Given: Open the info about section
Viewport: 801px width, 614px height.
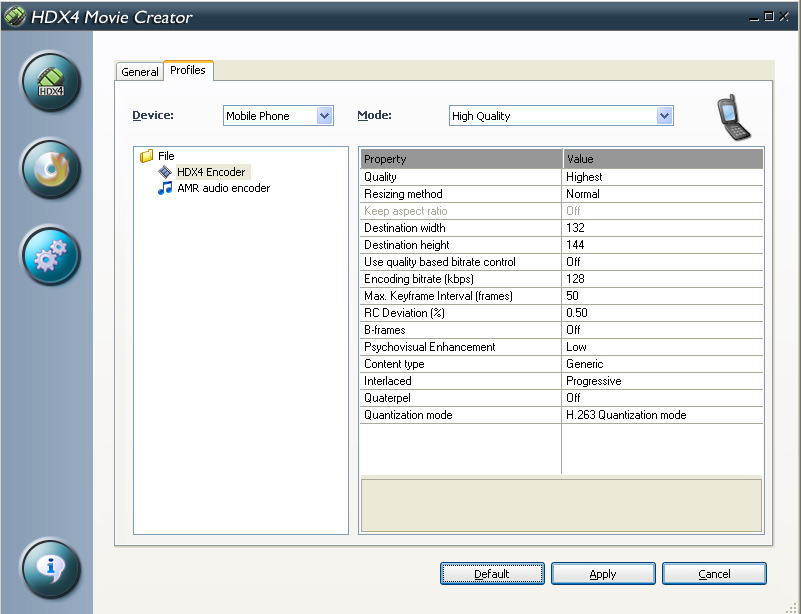Looking at the screenshot, I should [51, 569].
